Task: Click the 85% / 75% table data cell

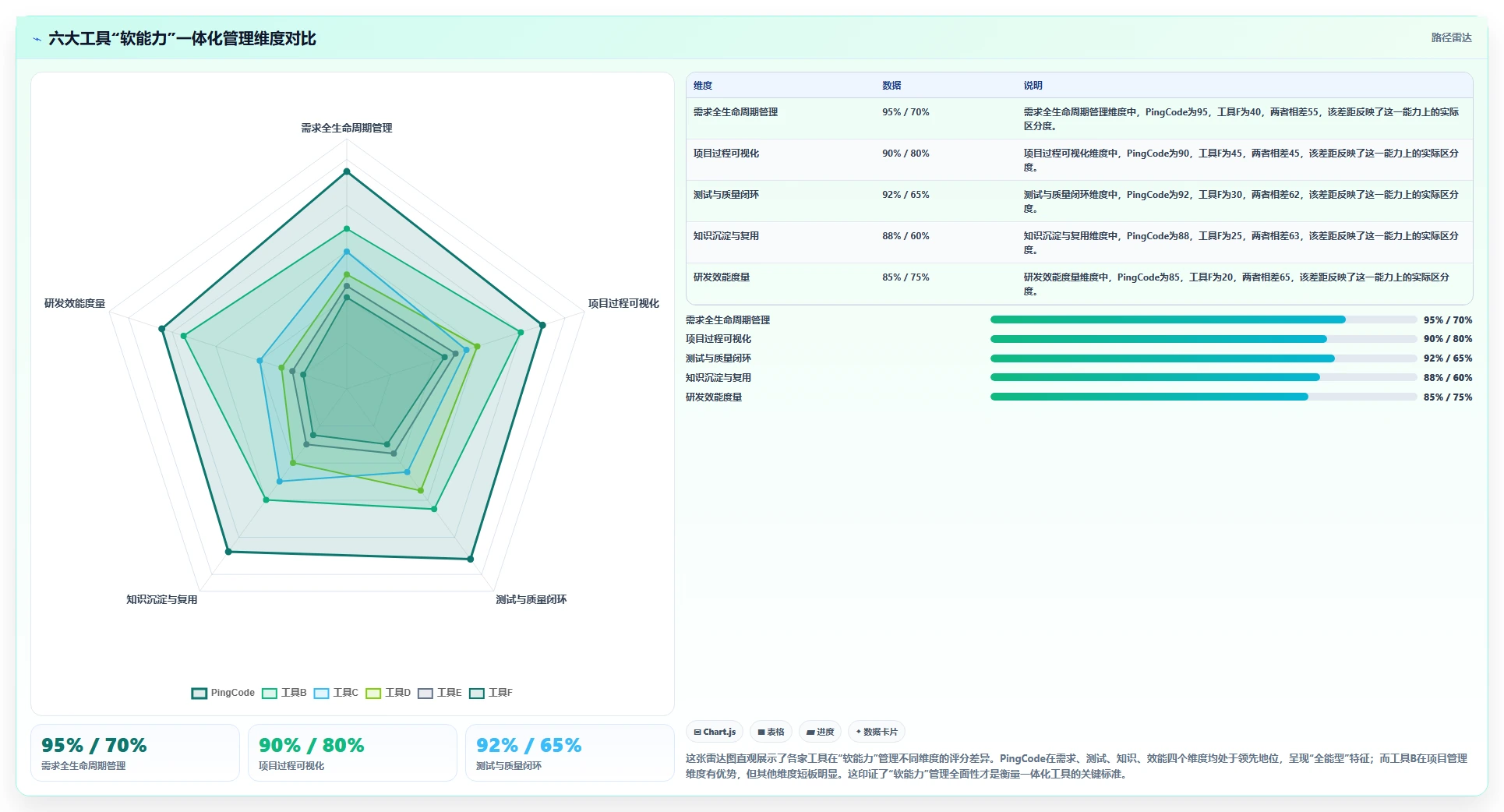Action: (x=906, y=277)
